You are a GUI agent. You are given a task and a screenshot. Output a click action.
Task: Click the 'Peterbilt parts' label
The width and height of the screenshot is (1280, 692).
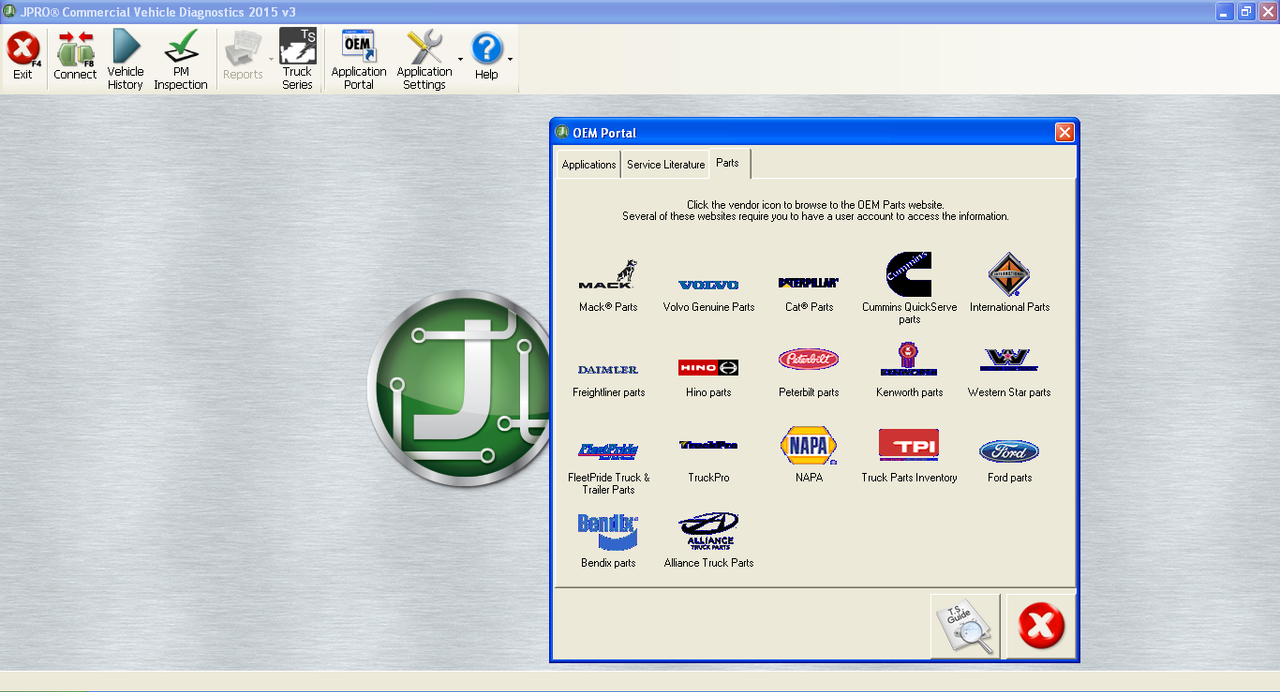[808, 393]
